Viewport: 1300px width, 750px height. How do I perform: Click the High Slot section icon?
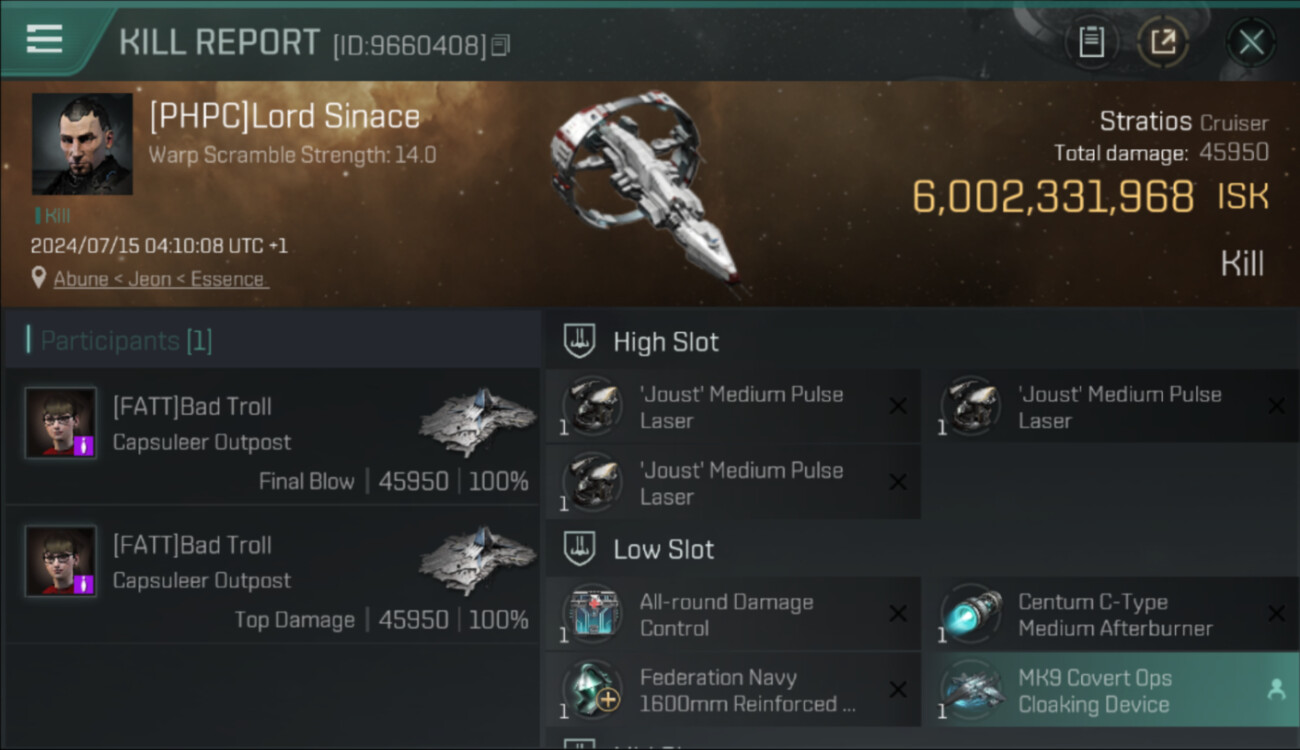[x=580, y=341]
